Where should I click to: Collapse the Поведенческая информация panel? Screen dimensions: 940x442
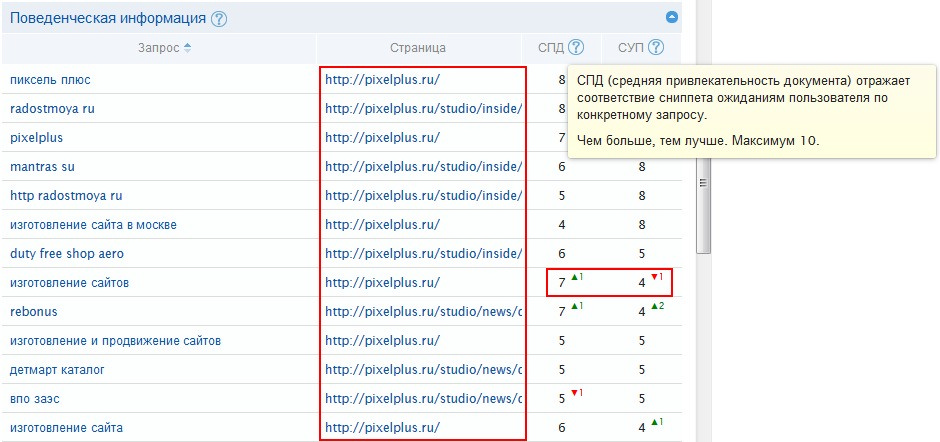672,17
